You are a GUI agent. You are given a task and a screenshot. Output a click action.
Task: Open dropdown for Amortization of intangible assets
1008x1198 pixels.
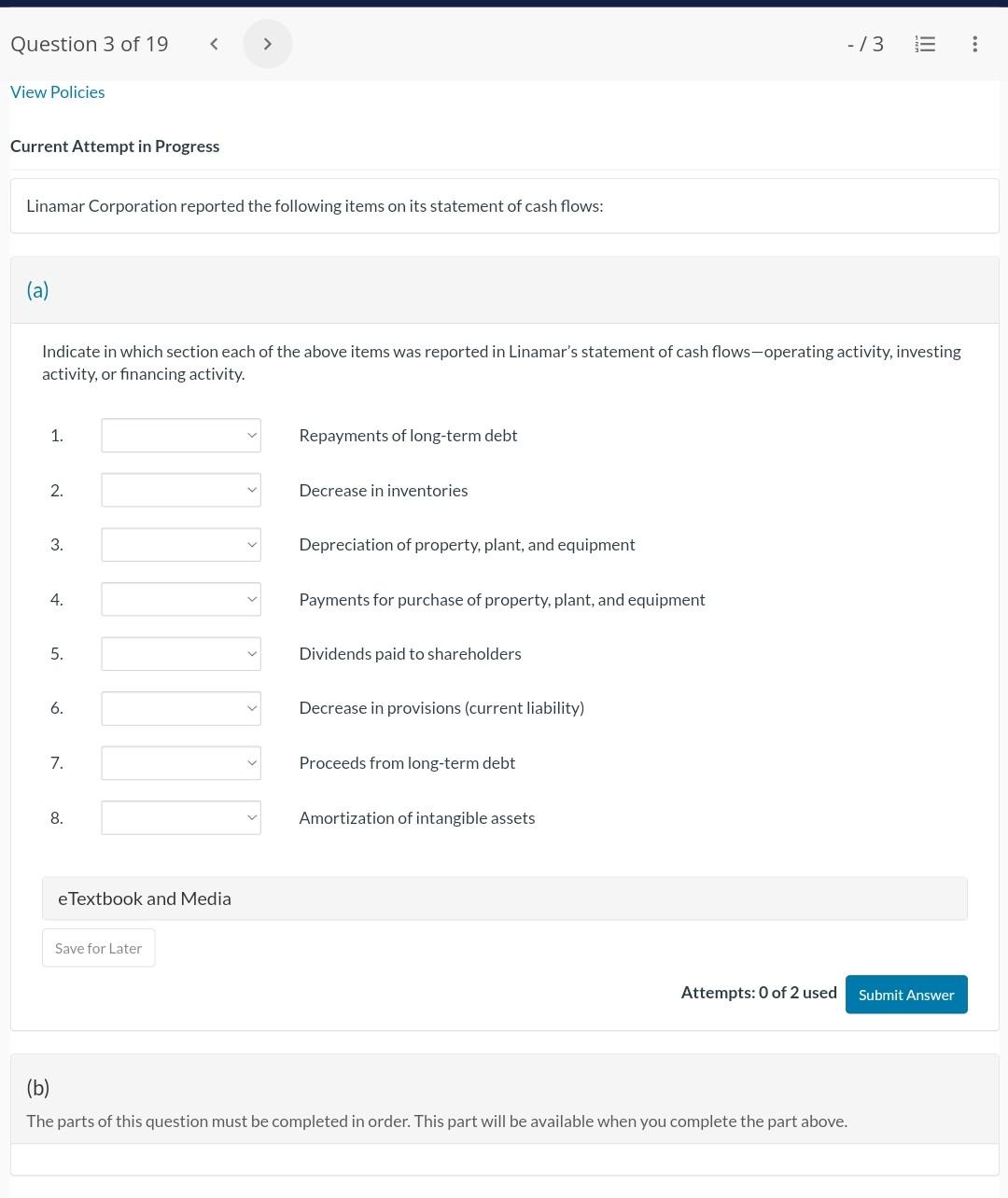tap(180, 816)
